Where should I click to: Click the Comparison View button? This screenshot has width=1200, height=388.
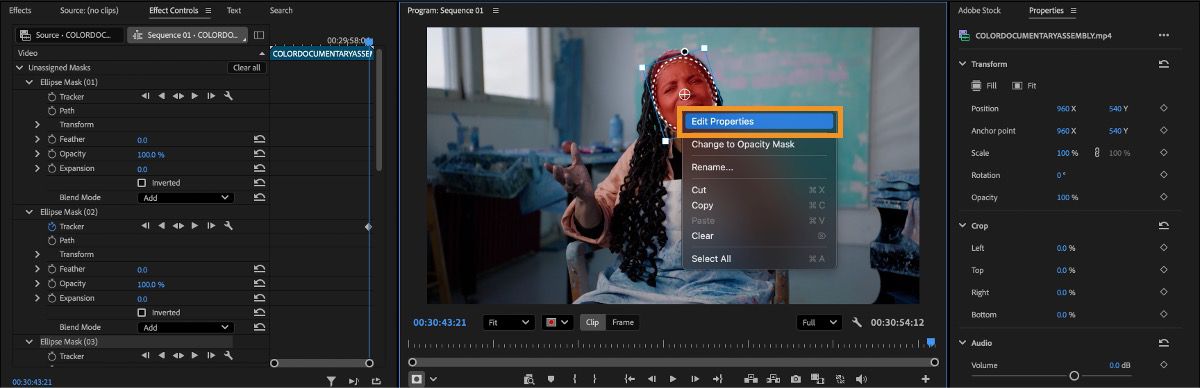pyautogui.click(x=818, y=379)
